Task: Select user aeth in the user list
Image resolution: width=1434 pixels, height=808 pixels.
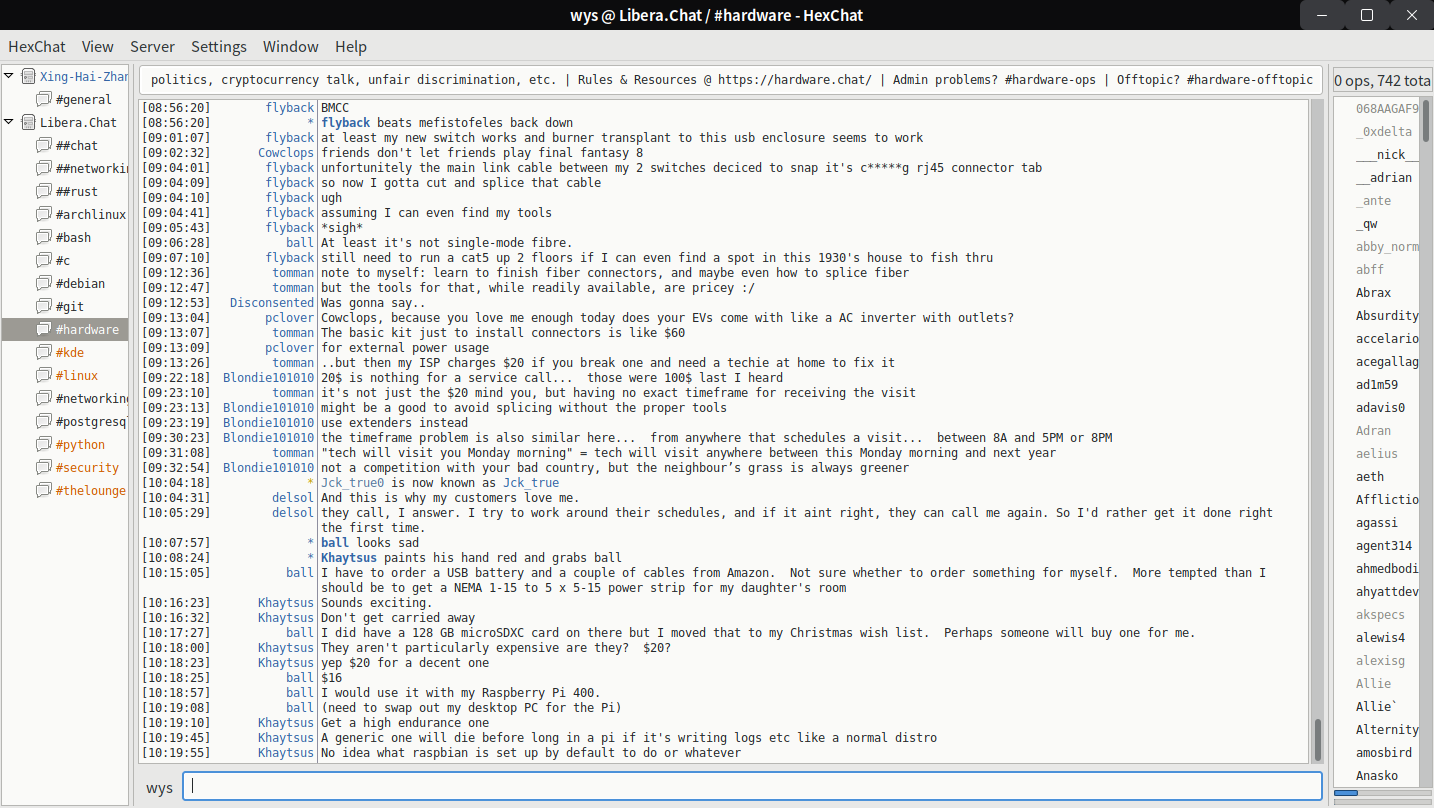Action: (x=1370, y=476)
